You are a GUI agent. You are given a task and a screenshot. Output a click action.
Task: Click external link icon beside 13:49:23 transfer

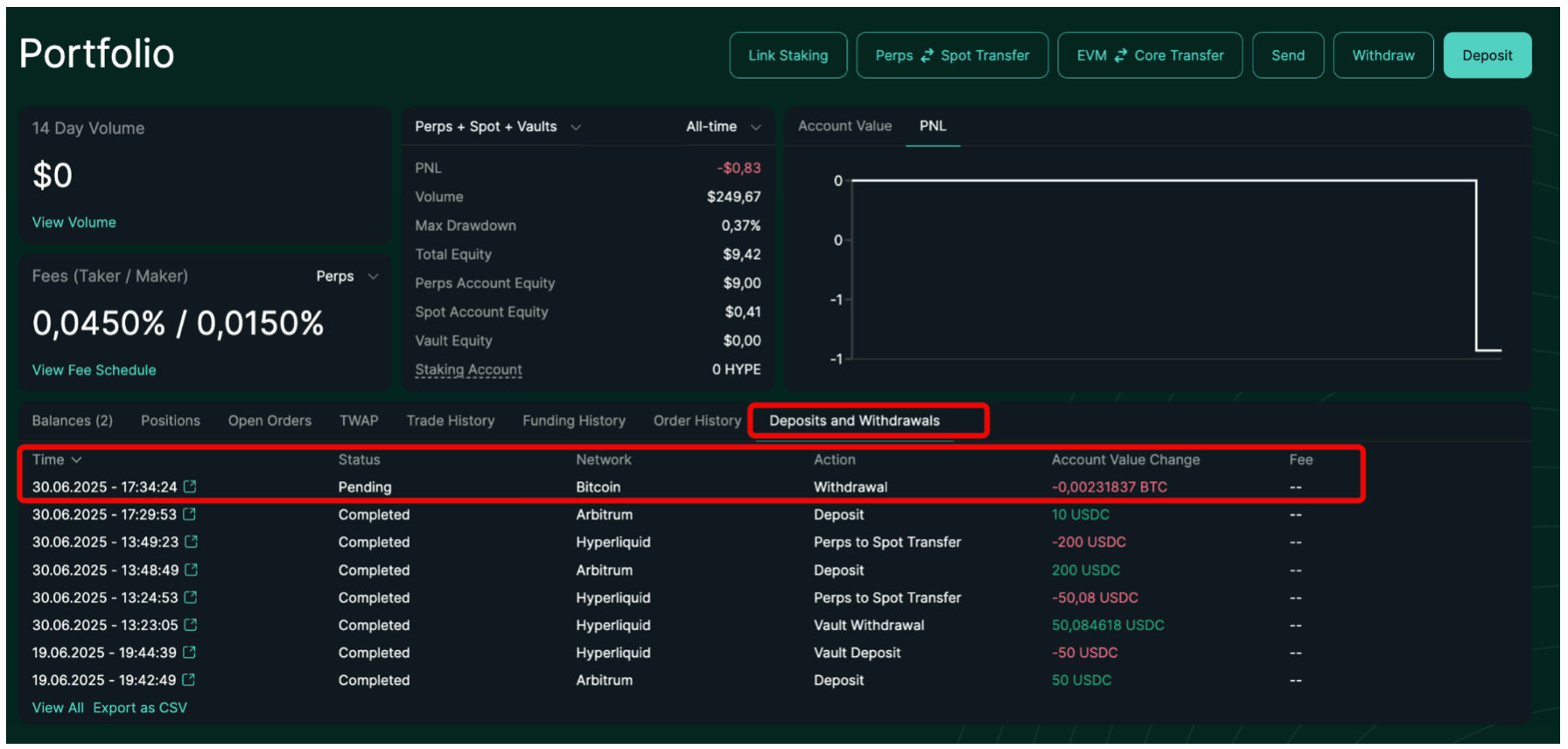192,542
